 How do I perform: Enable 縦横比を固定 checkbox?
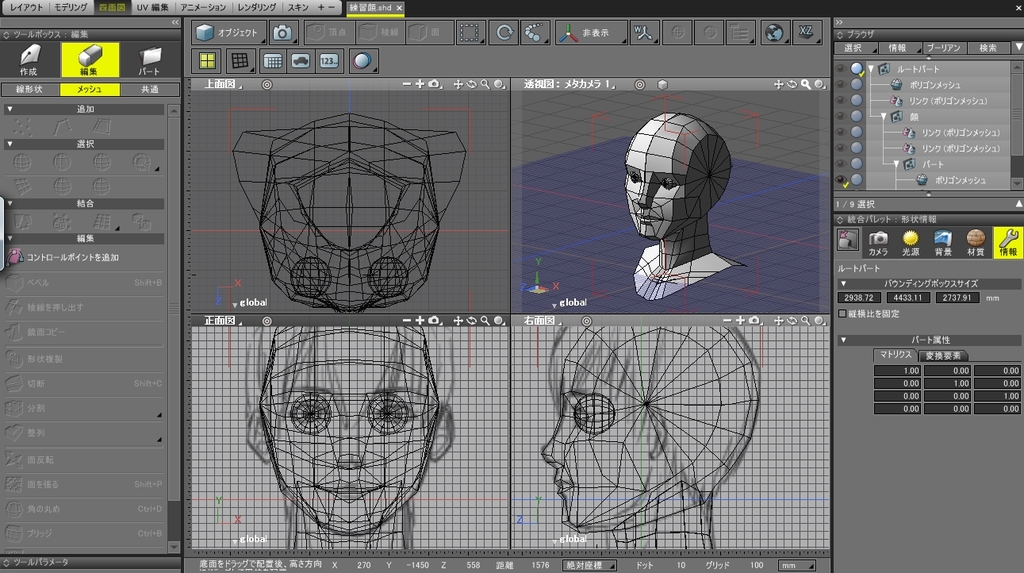click(842, 314)
